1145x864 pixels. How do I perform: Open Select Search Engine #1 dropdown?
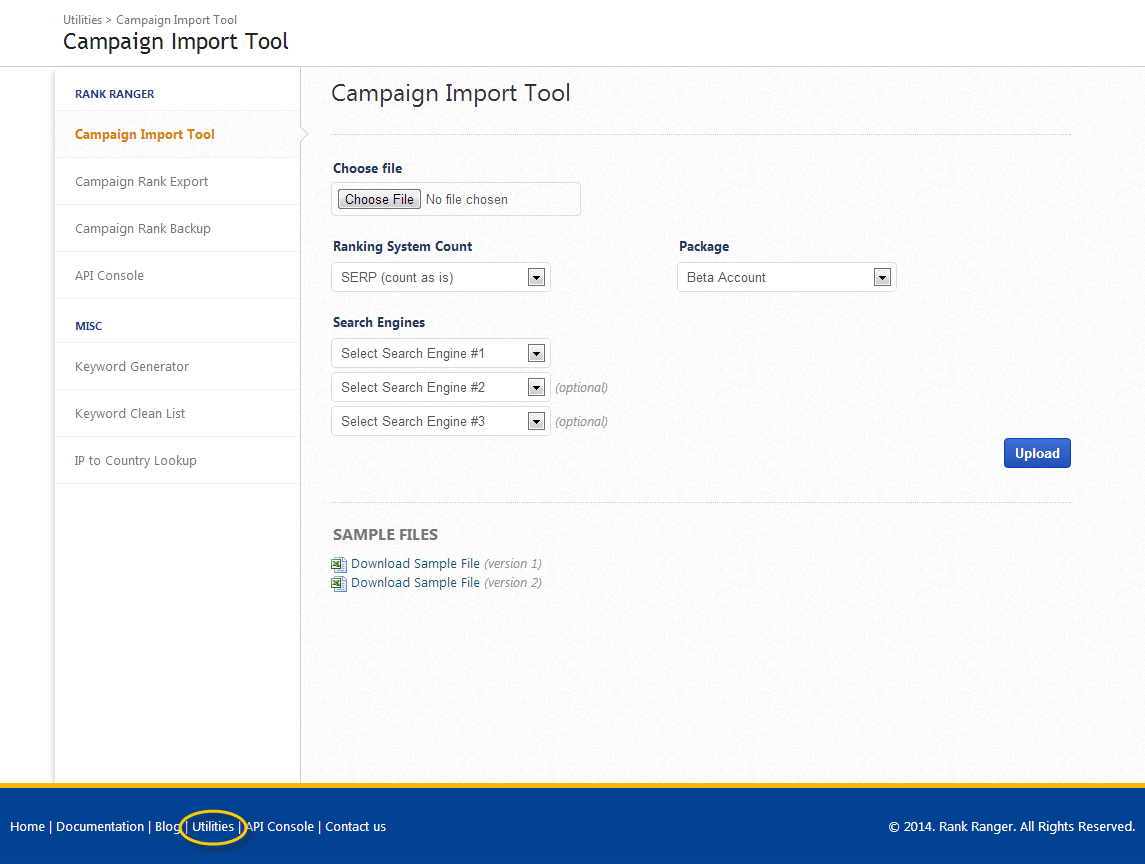(x=441, y=353)
